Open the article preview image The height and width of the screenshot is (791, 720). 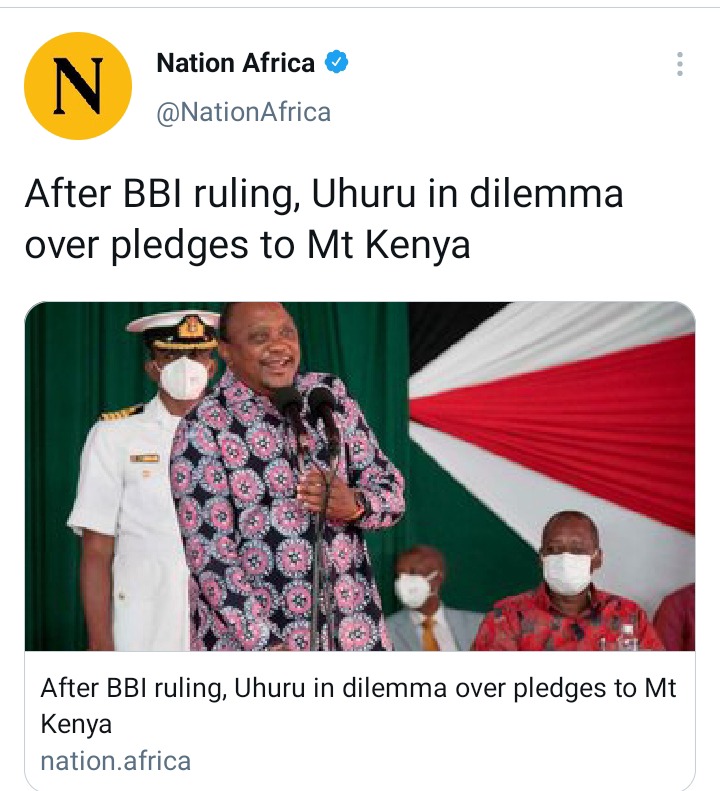[x=360, y=476]
